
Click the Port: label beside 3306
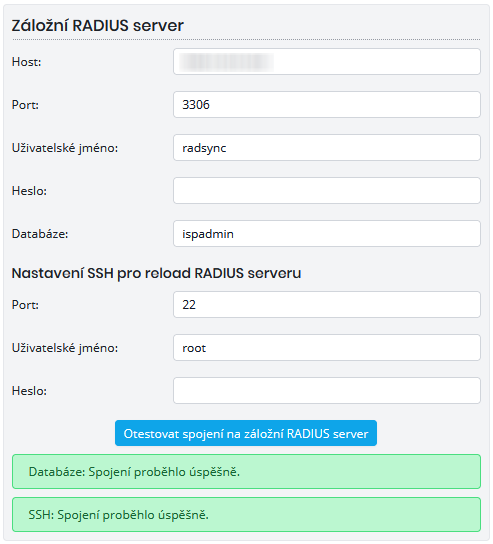(x=25, y=105)
